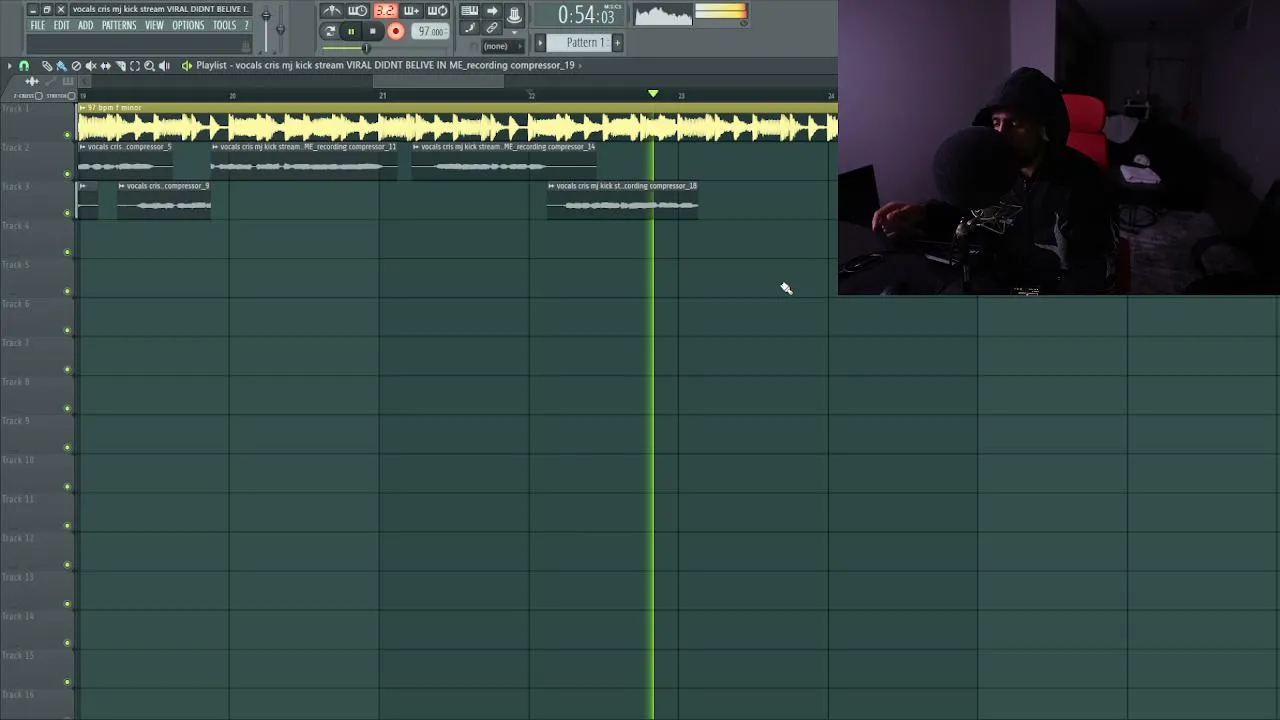Click the playhead marker on timeline
Screen dimensions: 1280x720
pos(653,94)
